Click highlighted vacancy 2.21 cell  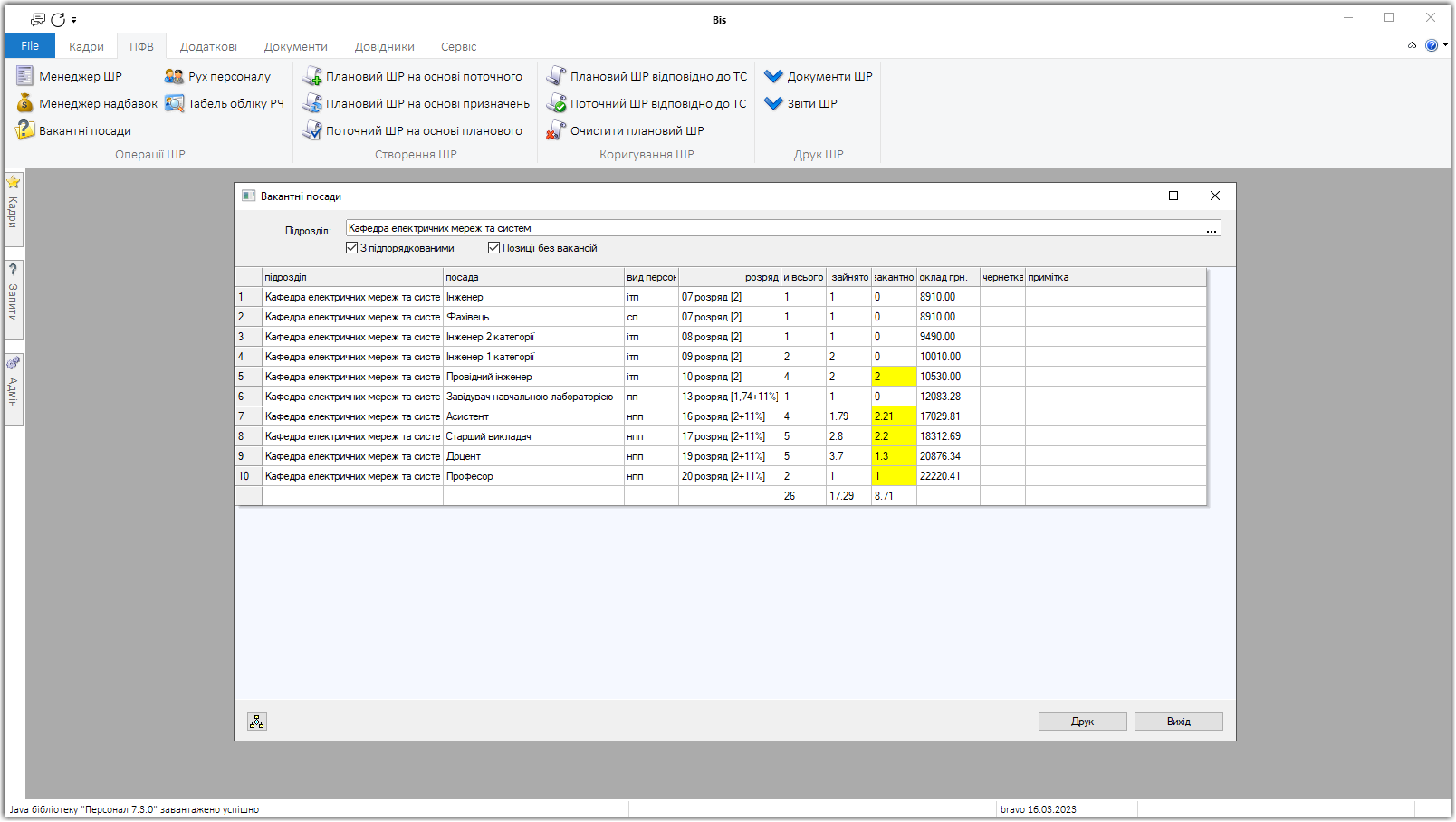(894, 416)
